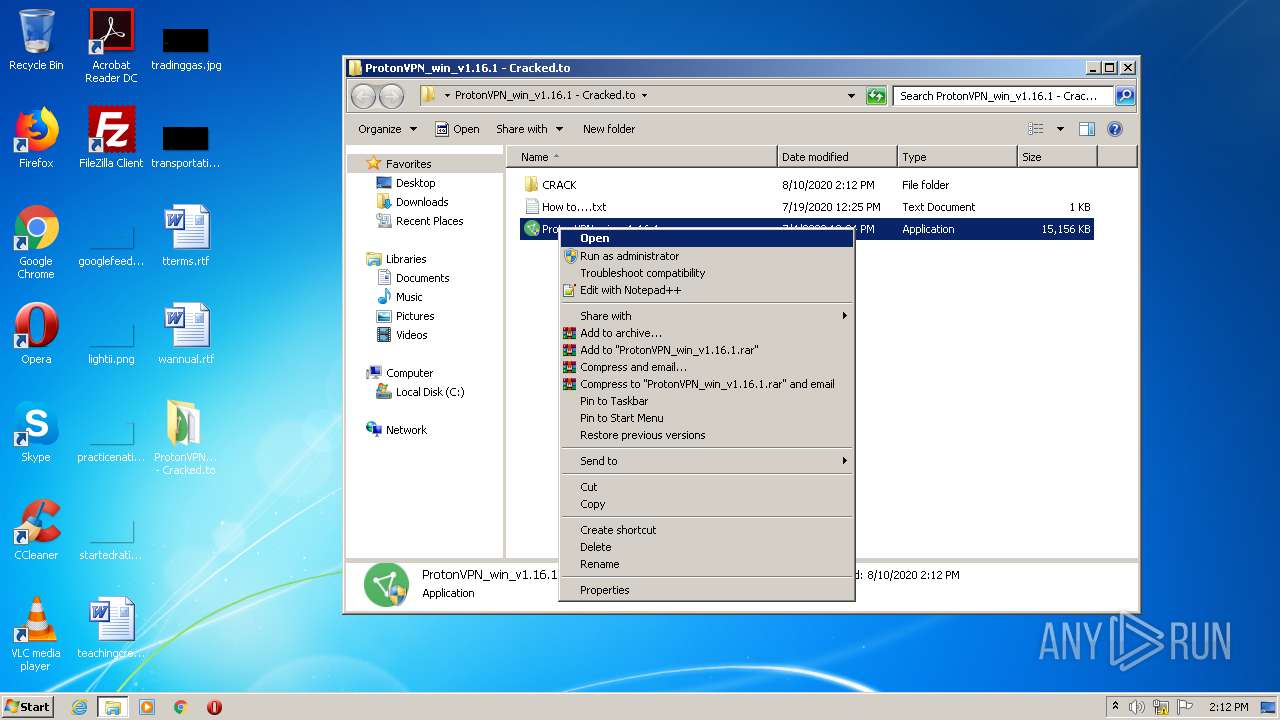Choose Edit with Notepad++
Image resolution: width=1280 pixels, height=720 pixels.
(x=706, y=290)
